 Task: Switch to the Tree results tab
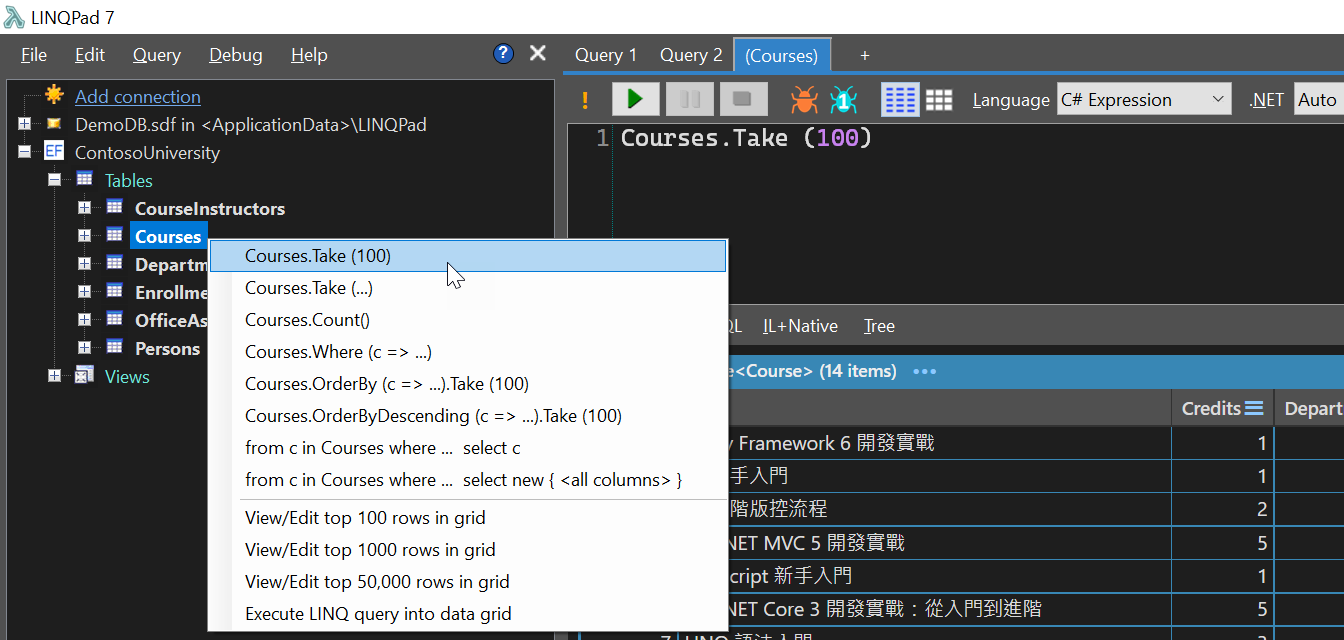(x=879, y=326)
